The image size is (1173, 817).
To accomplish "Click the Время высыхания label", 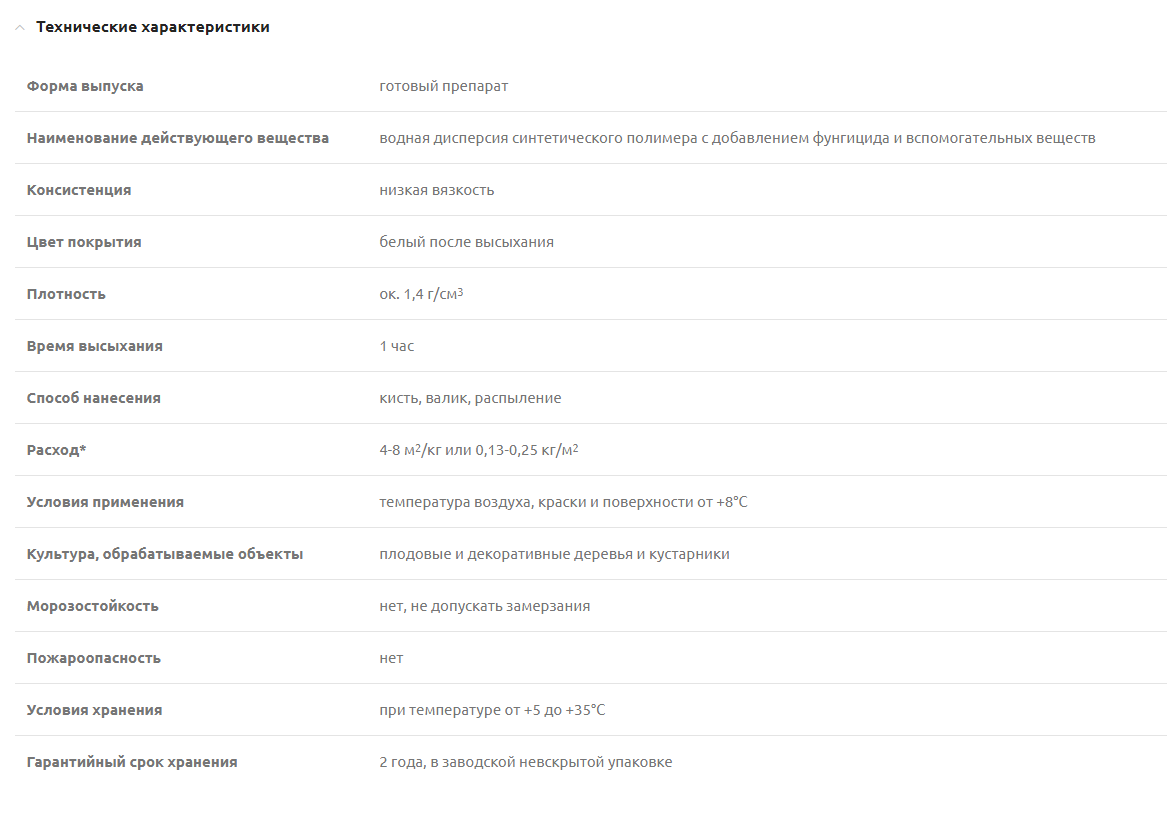I will (95, 346).
